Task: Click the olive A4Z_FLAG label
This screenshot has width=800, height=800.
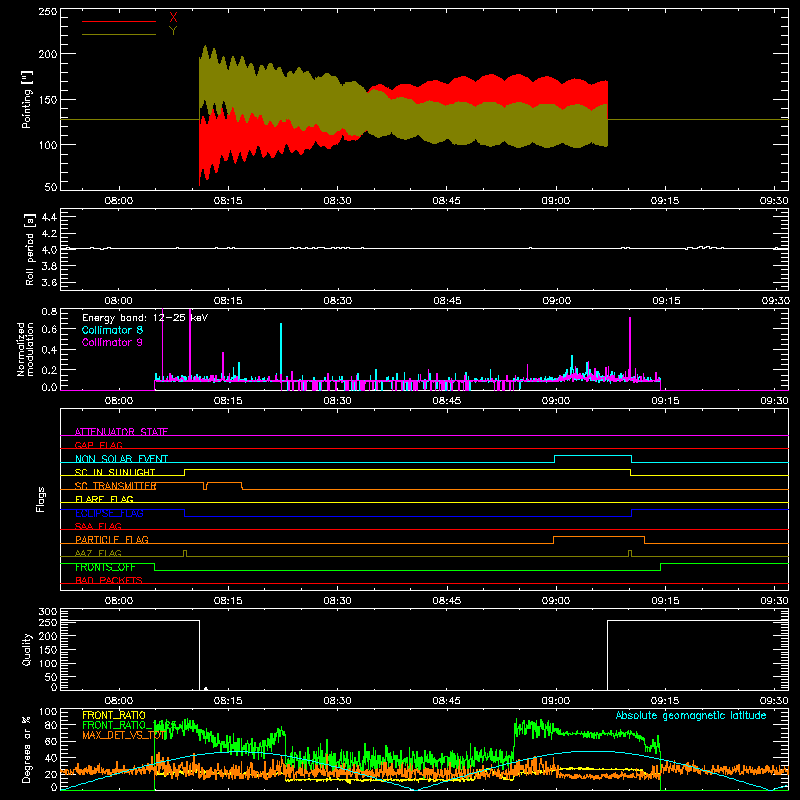Action: coord(98,553)
